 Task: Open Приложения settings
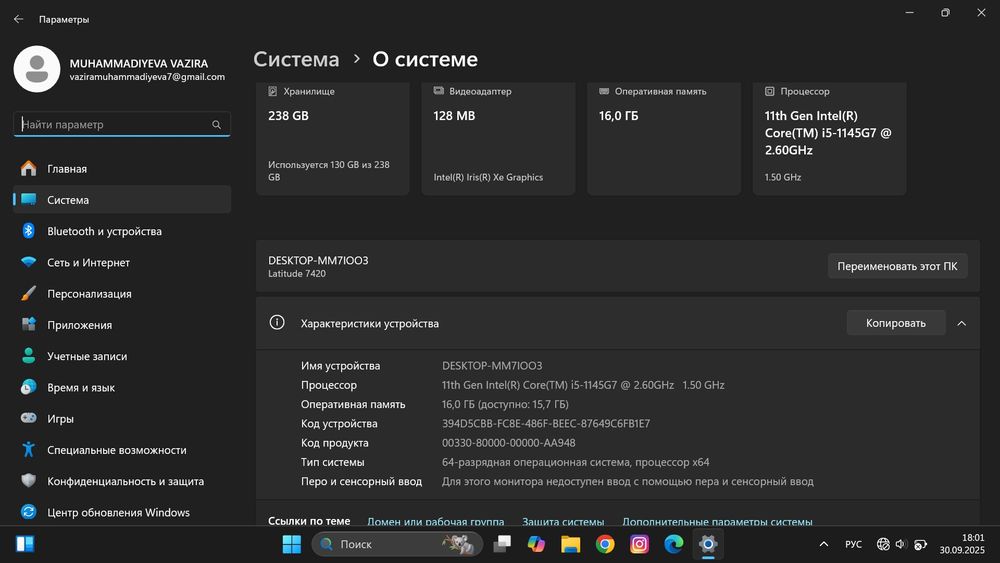click(122, 325)
